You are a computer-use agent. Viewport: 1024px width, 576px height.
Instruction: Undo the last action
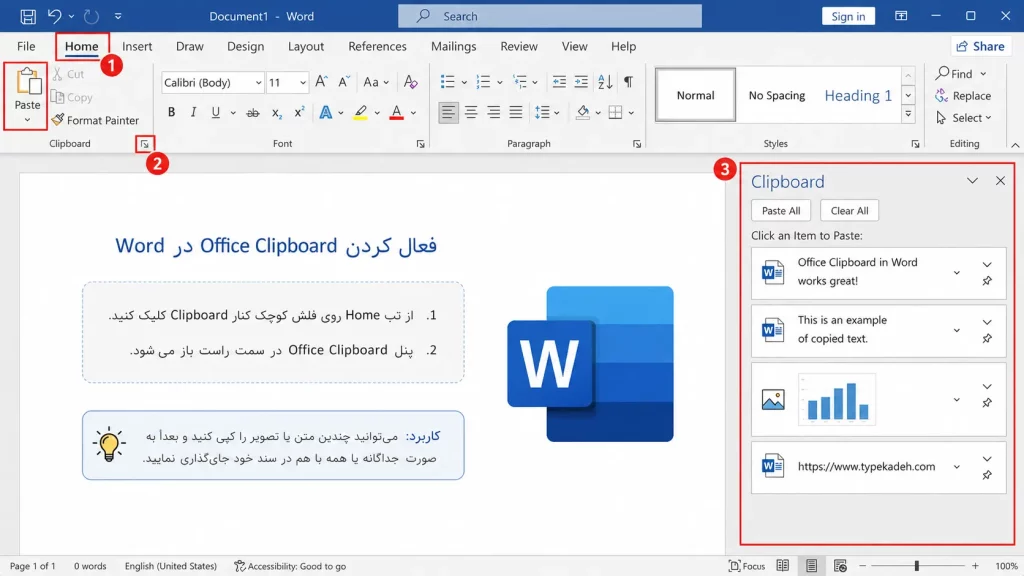coord(54,16)
